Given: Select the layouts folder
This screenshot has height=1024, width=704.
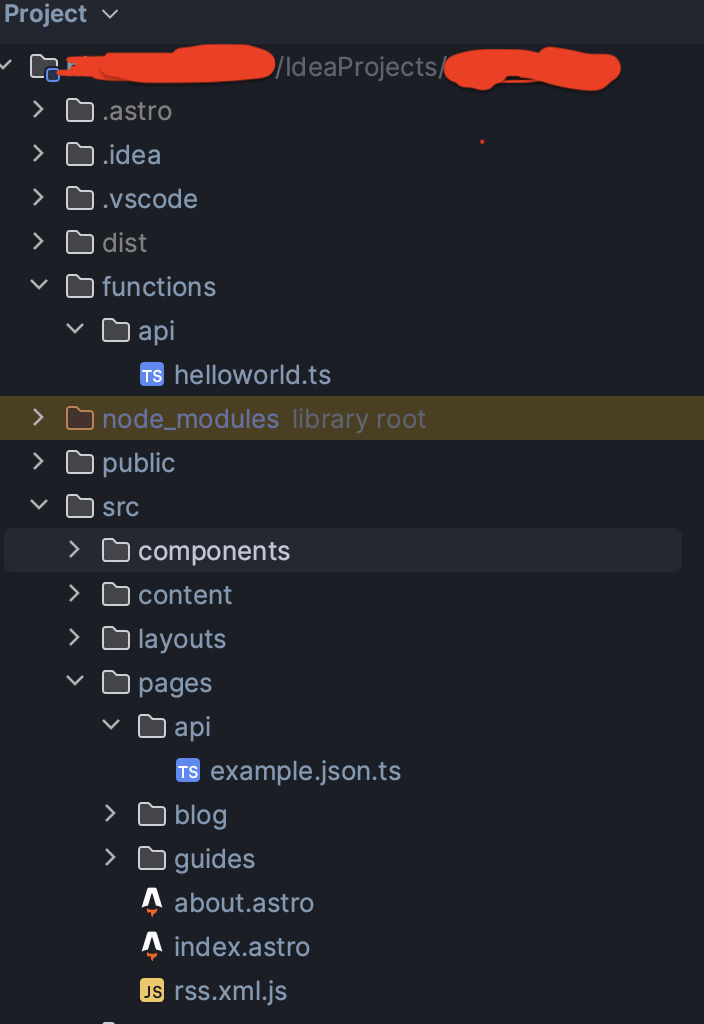Looking at the screenshot, I should point(182,639).
